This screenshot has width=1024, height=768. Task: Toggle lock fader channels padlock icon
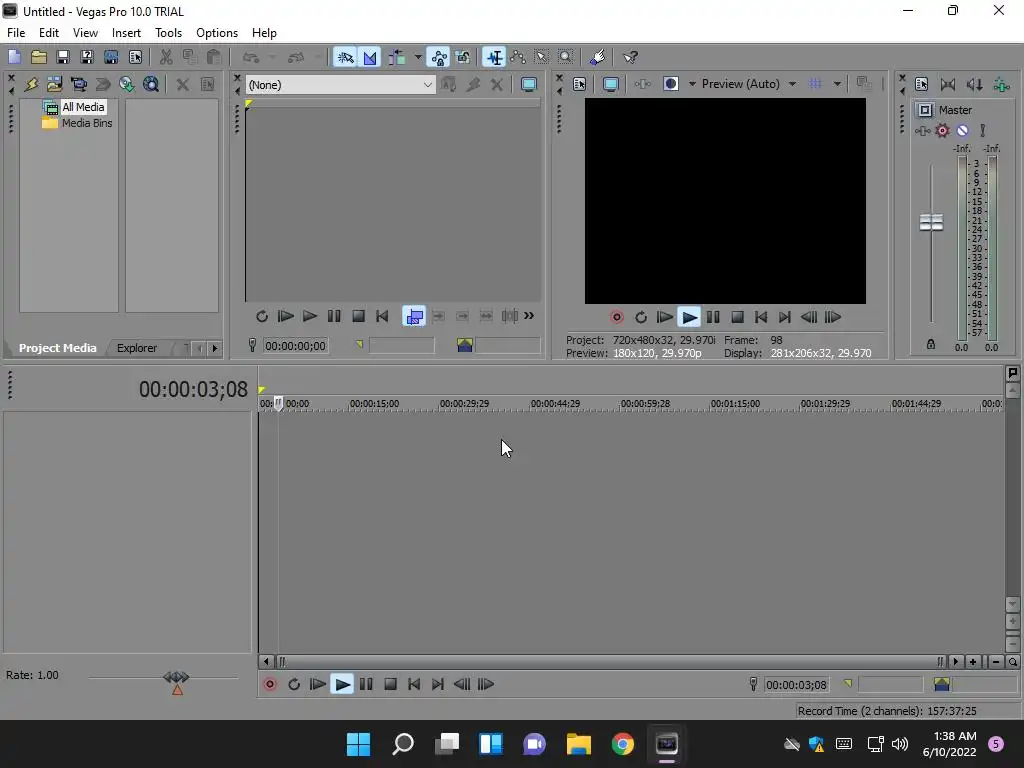[x=931, y=345]
